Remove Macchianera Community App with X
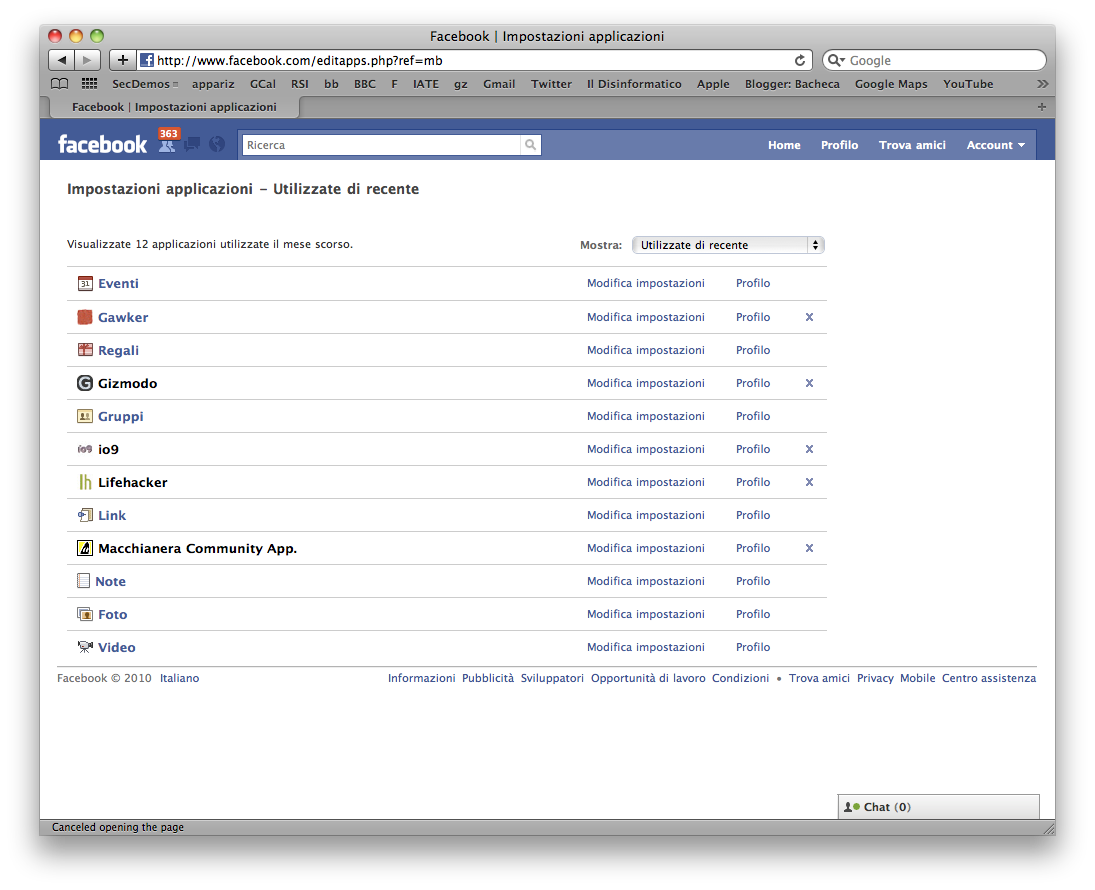 pyautogui.click(x=809, y=548)
